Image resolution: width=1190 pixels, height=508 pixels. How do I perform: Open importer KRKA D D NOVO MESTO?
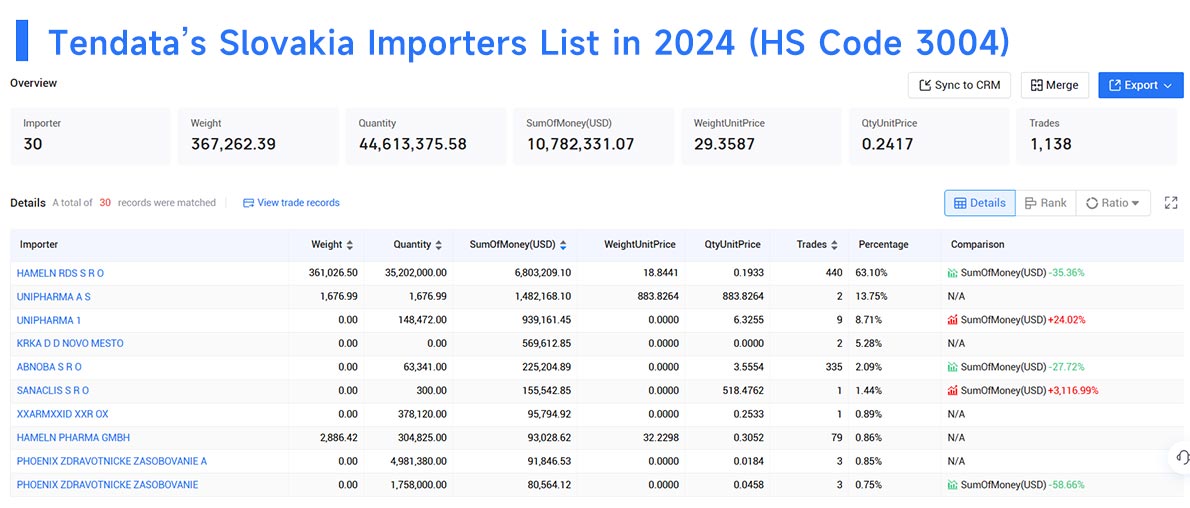tap(70, 343)
